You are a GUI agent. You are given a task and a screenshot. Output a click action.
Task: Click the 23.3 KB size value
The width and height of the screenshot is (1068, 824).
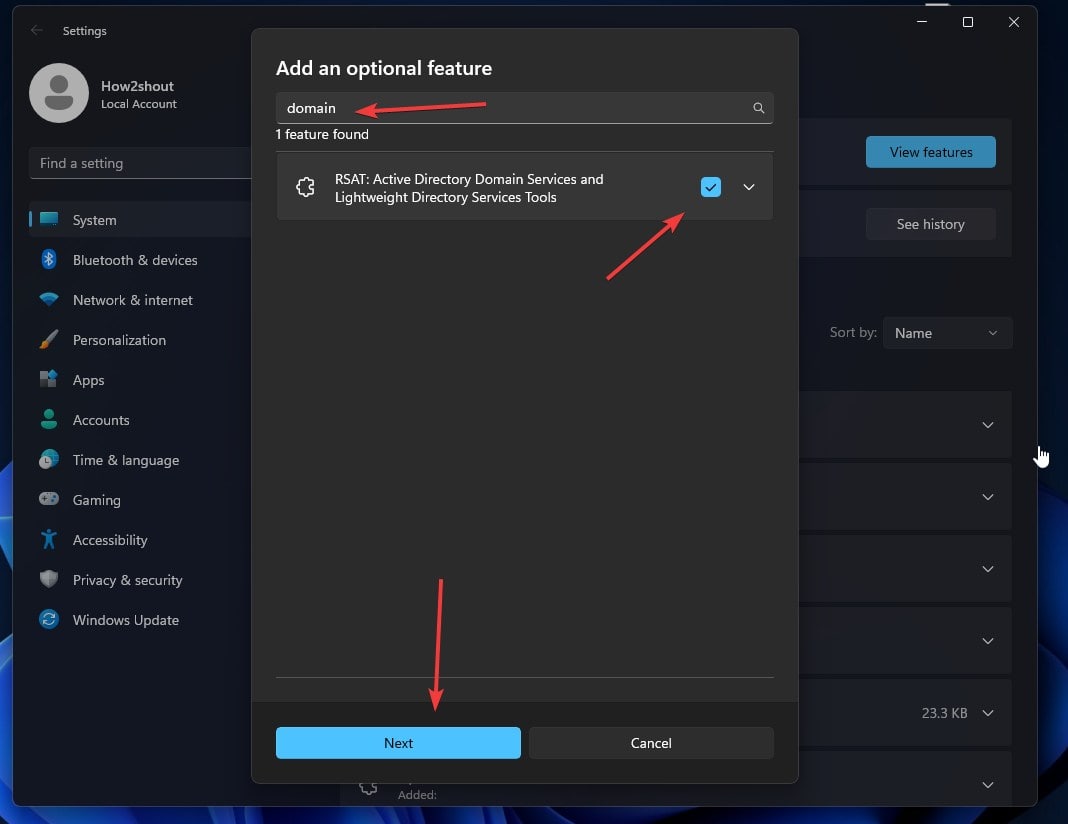click(944, 713)
